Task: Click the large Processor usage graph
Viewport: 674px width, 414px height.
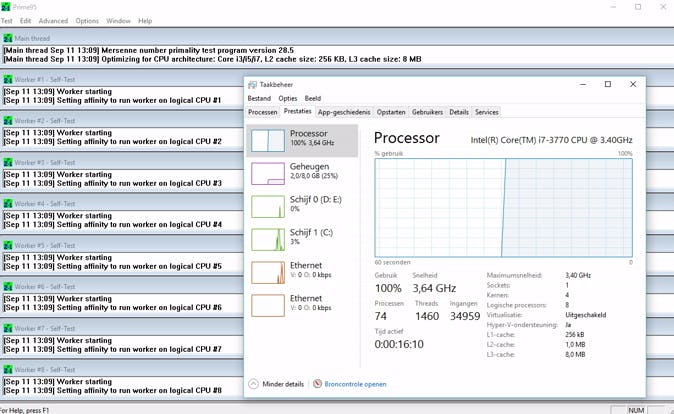Action: coord(503,208)
